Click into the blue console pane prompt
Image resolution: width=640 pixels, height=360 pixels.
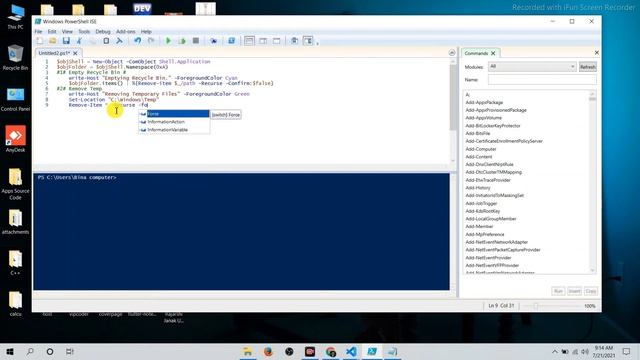coord(241,231)
